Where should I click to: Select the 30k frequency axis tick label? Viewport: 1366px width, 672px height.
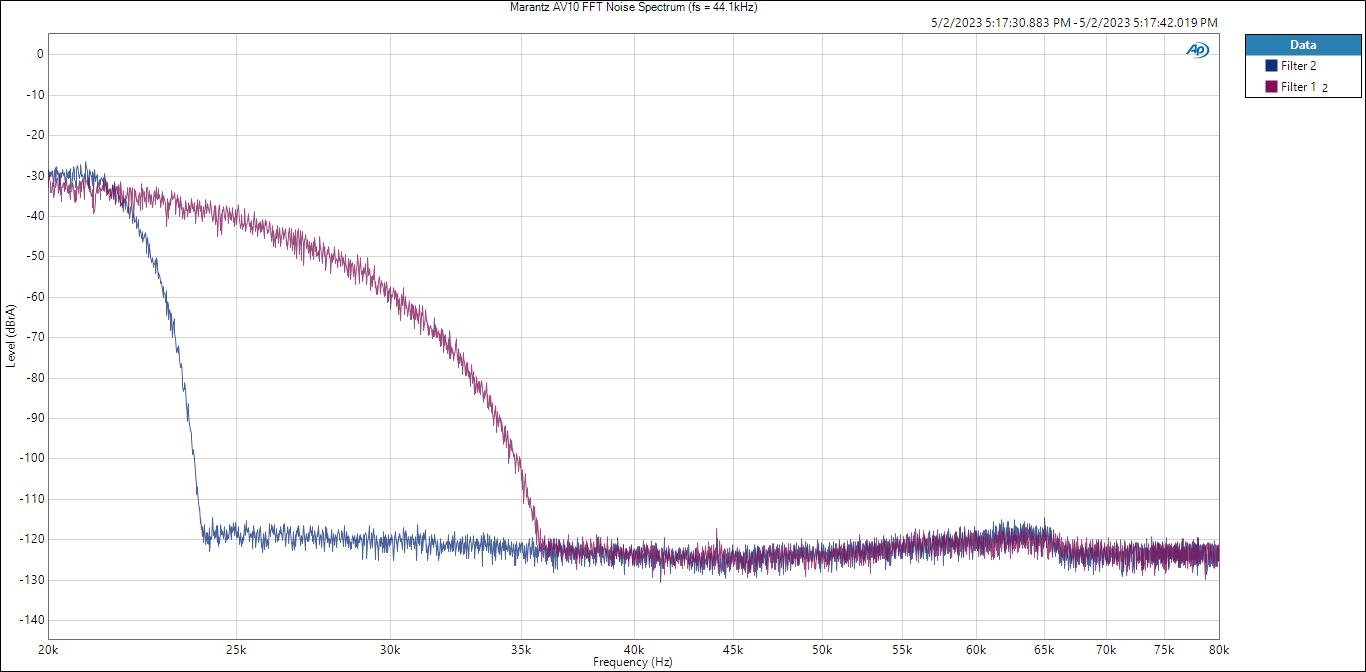click(390, 649)
